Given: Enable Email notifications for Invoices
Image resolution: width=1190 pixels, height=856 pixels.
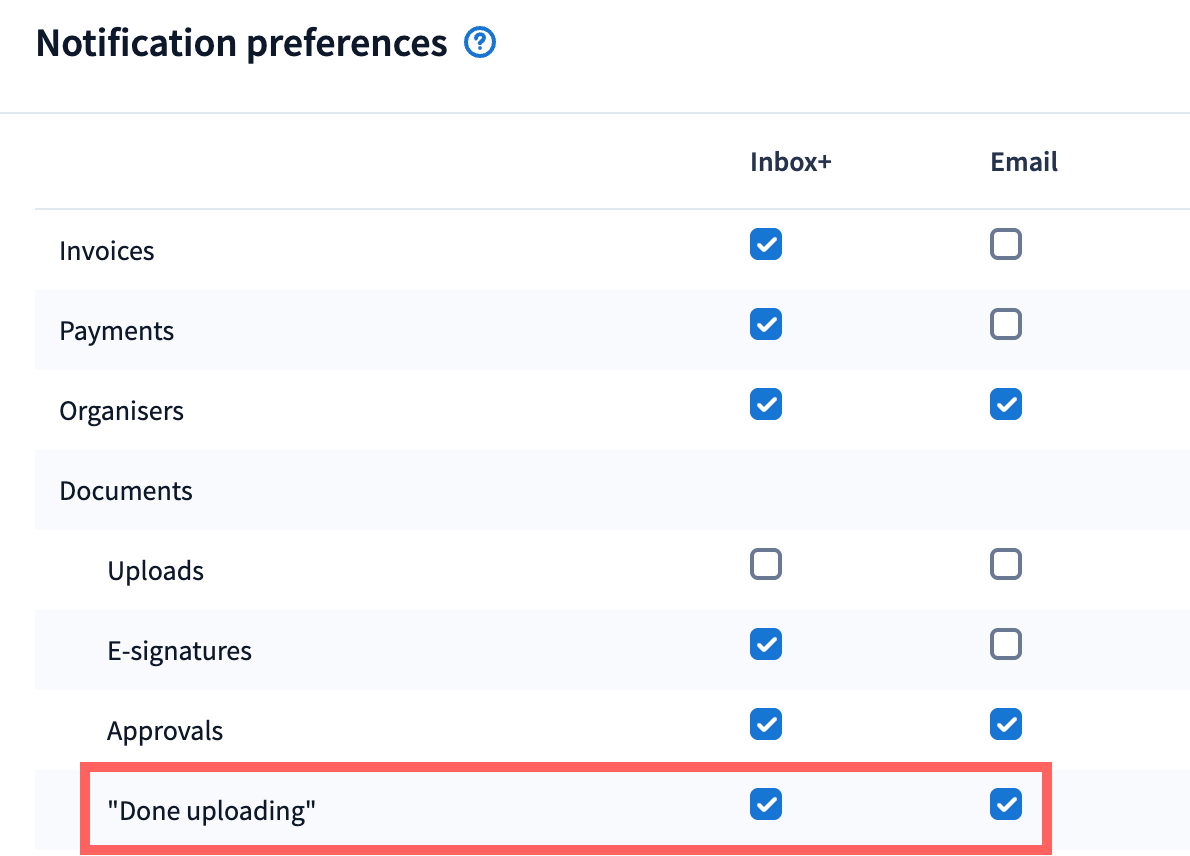Looking at the screenshot, I should [x=1006, y=245].
